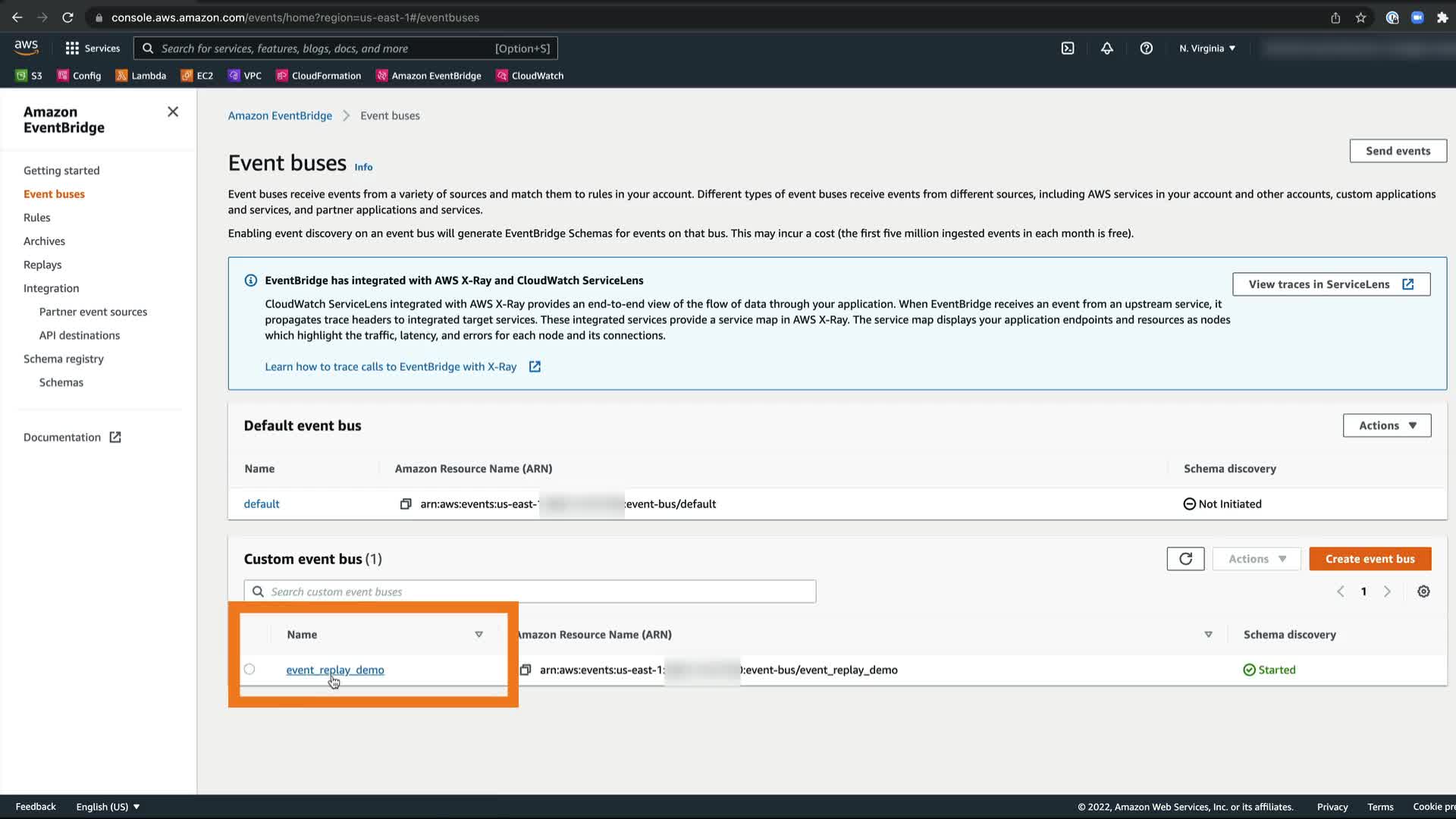
Task: Click the notifications bell icon
Action: [x=1107, y=49]
